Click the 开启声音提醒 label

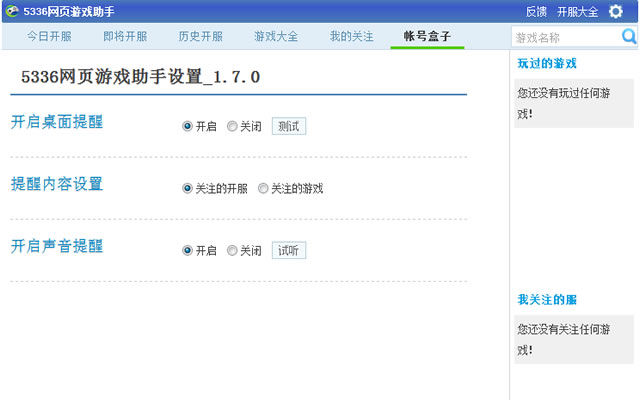(x=57, y=246)
